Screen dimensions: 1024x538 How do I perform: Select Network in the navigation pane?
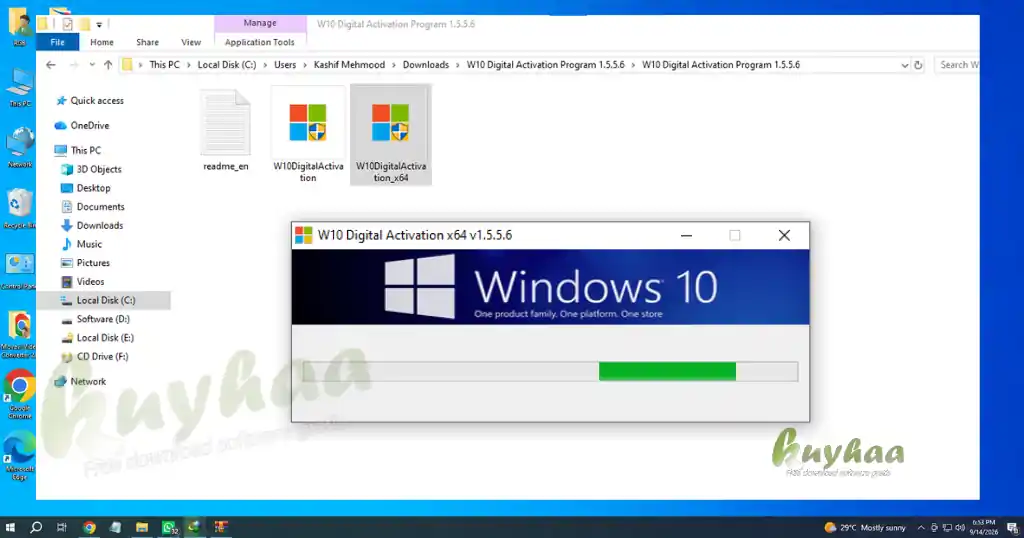[80, 381]
